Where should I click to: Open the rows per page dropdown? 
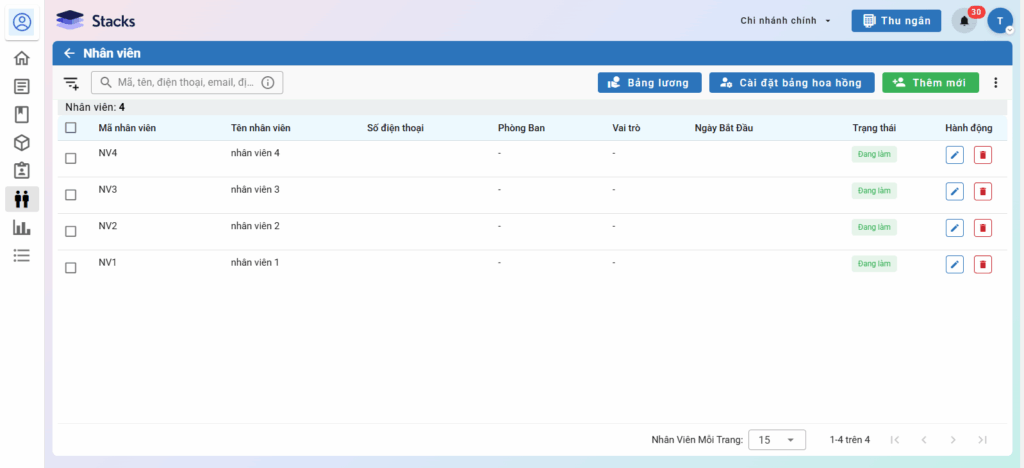(x=777, y=439)
